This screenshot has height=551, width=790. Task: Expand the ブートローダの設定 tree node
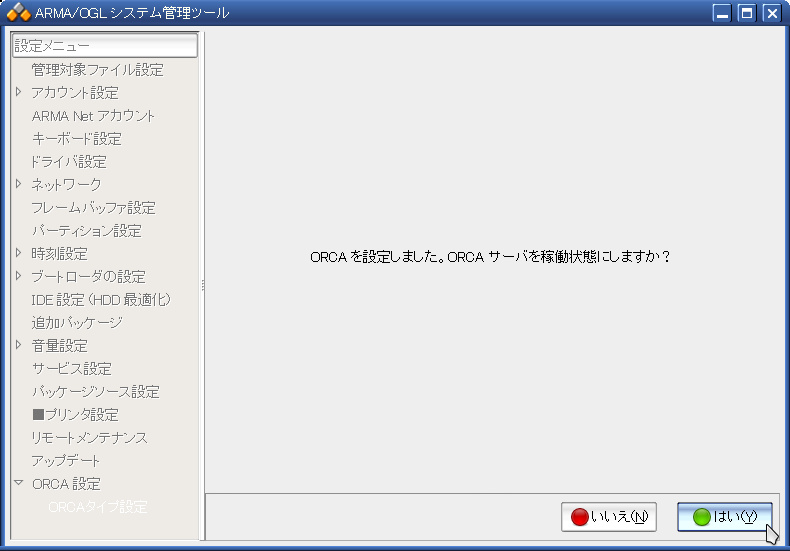tap(18, 276)
